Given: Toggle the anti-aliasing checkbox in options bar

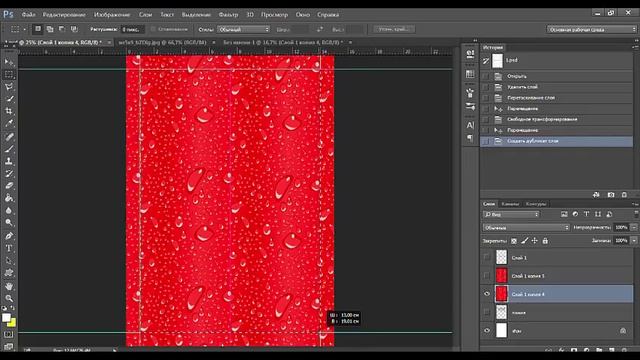Looking at the screenshot, I should tap(153, 29).
